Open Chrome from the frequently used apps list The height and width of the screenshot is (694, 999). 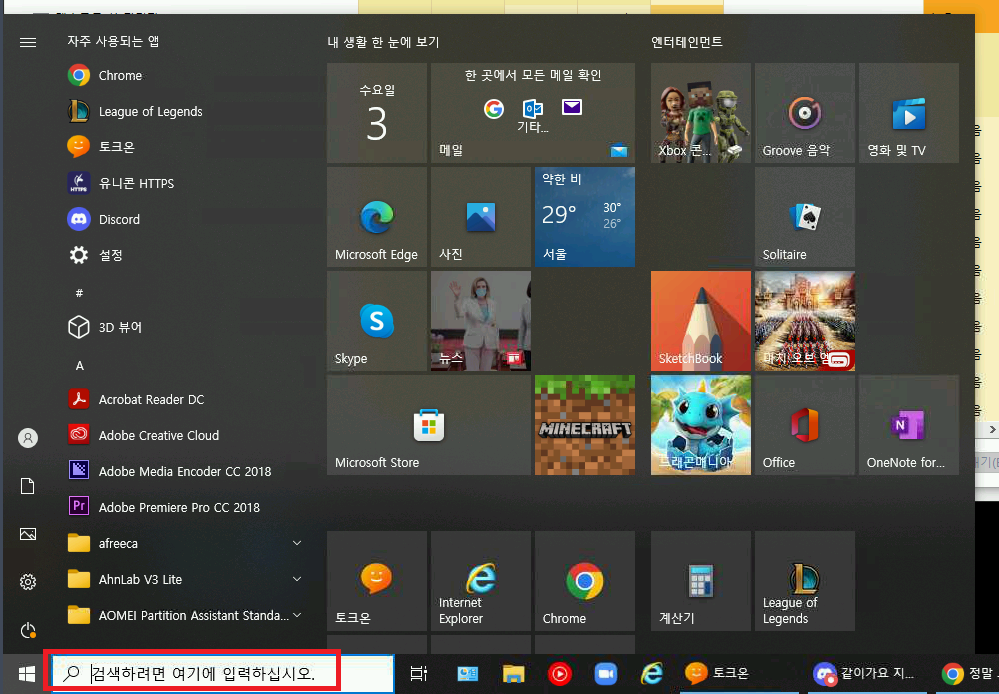pyautogui.click(x=185, y=75)
